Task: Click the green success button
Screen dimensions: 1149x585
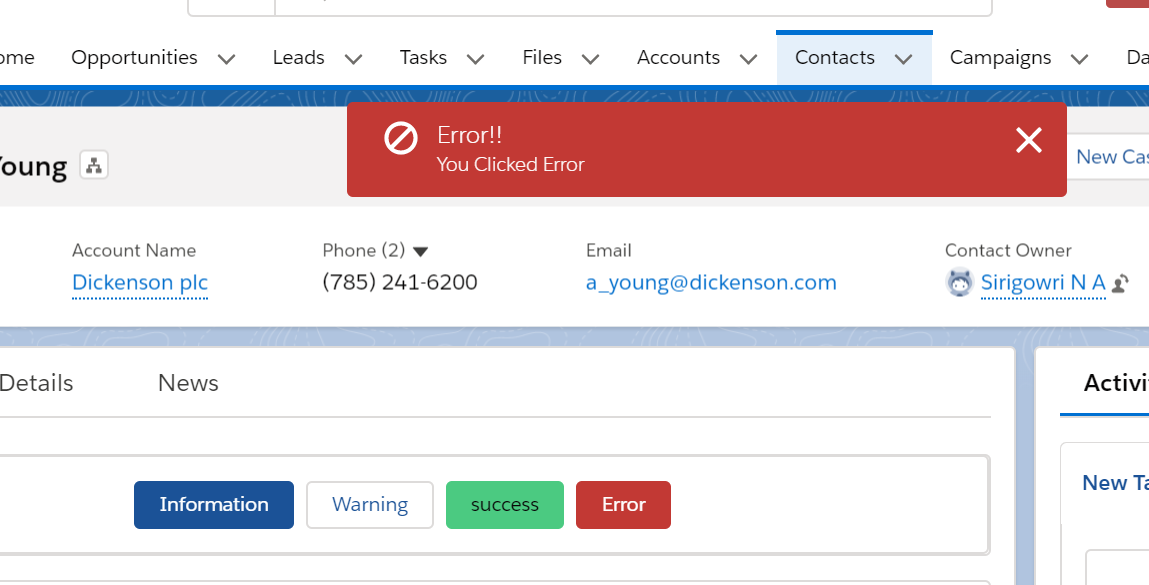Action: click(x=505, y=504)
